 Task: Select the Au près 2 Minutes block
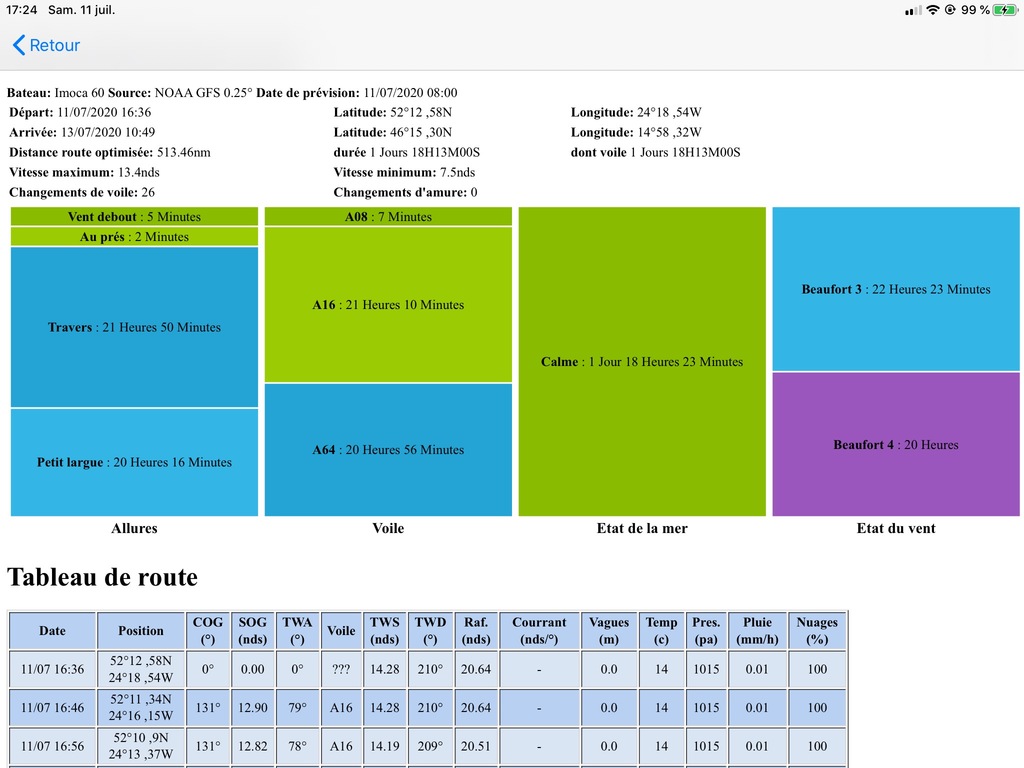[135, 236]
